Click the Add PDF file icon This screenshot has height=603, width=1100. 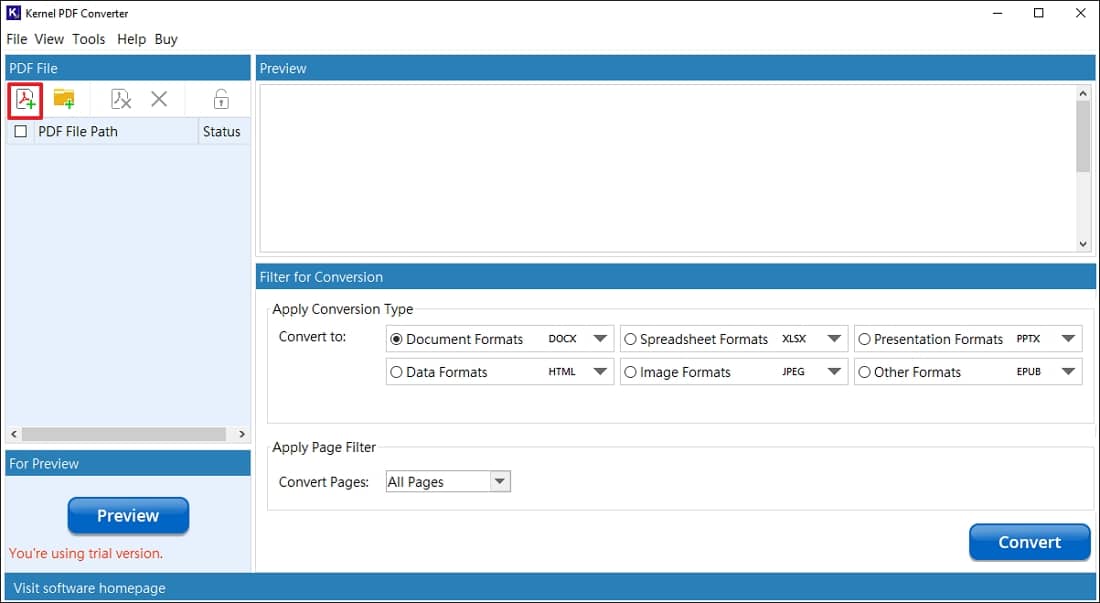(x=25, y=99)
